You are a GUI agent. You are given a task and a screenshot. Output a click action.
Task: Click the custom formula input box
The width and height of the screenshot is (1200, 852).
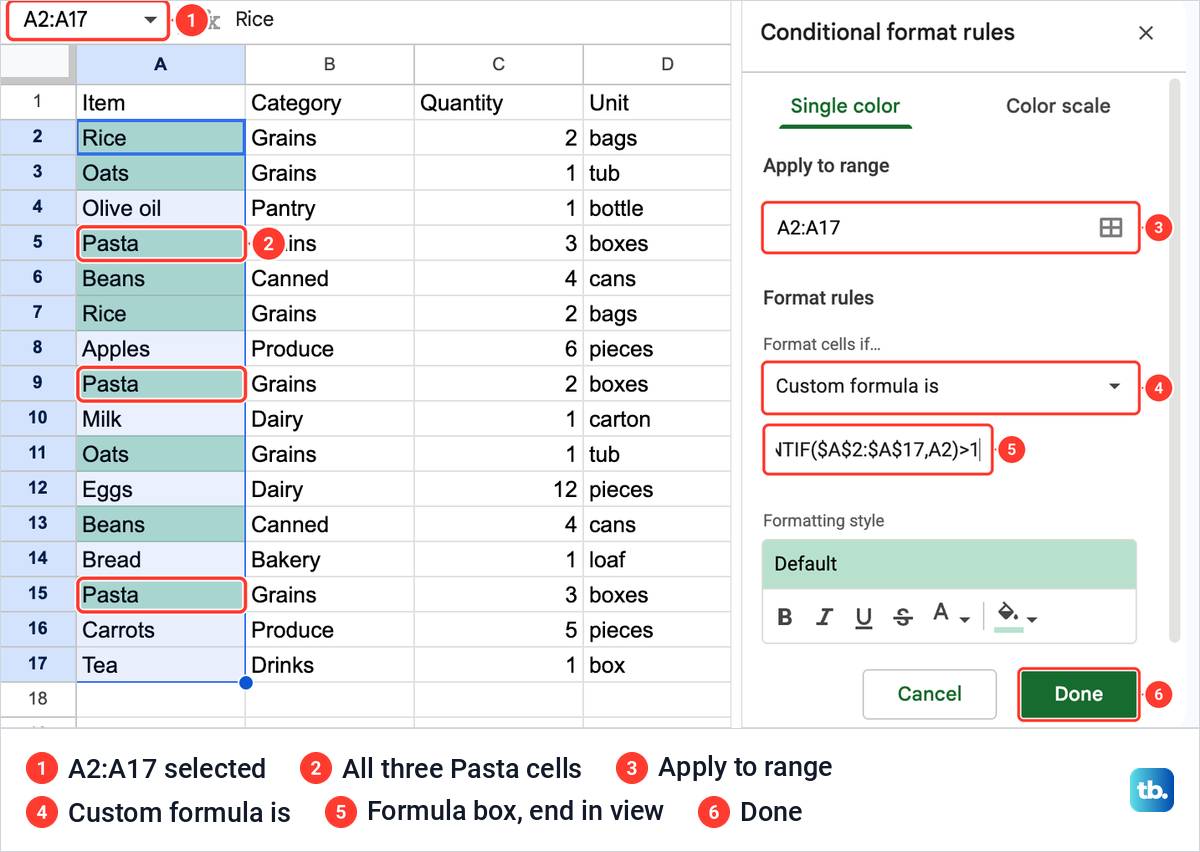pos(877,450)
